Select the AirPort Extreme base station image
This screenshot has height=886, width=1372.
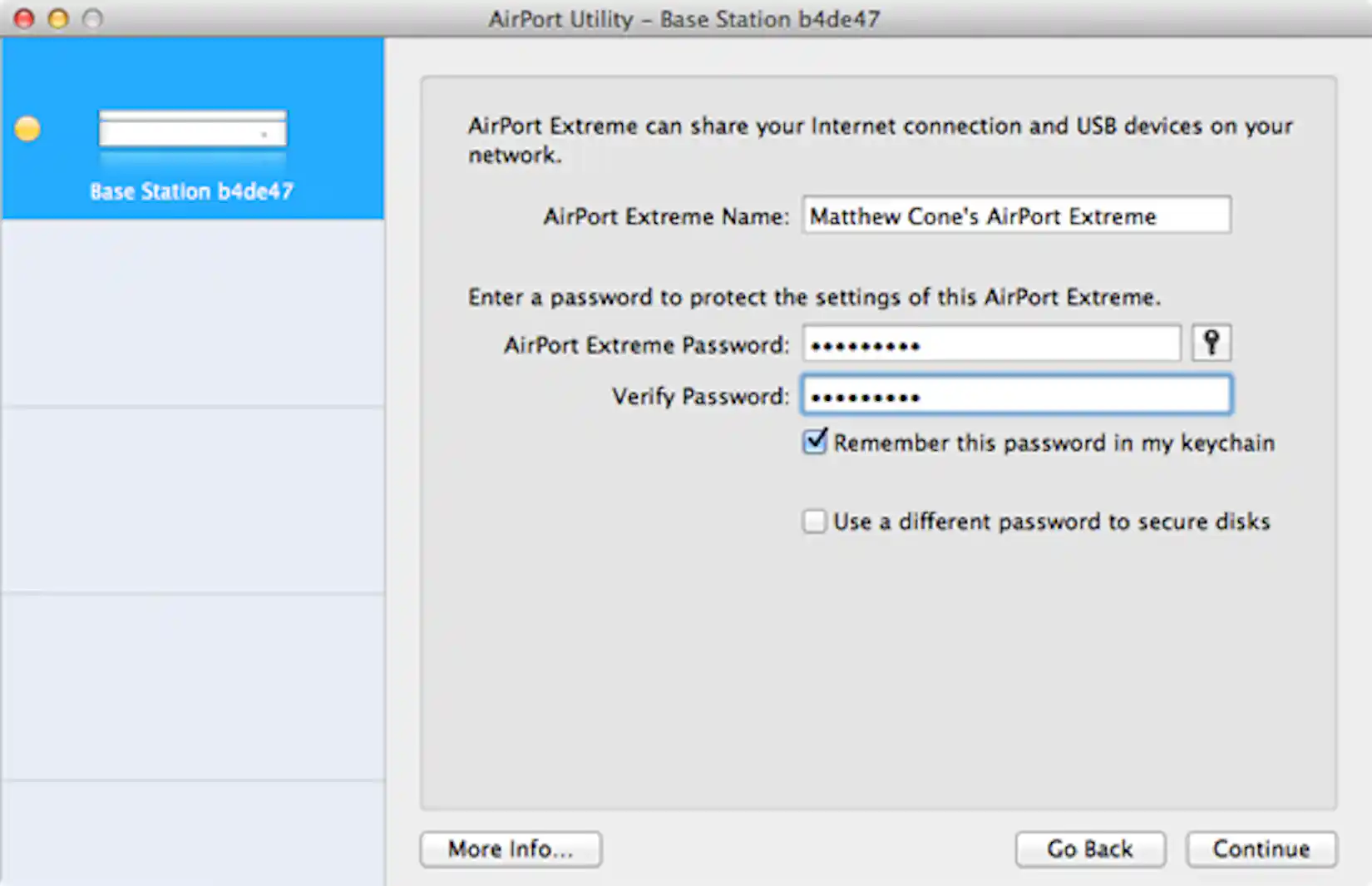191,129
